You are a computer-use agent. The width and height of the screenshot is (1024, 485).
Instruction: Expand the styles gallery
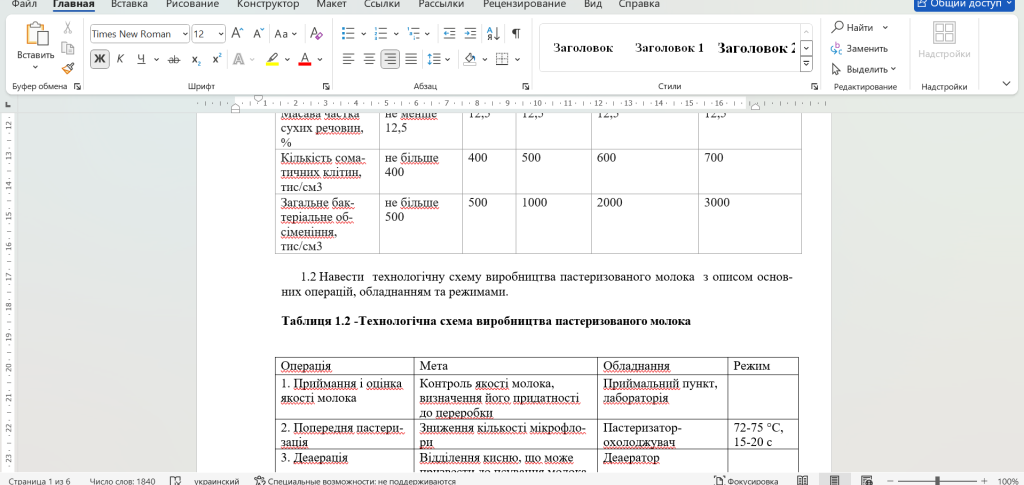click(807, 64)
